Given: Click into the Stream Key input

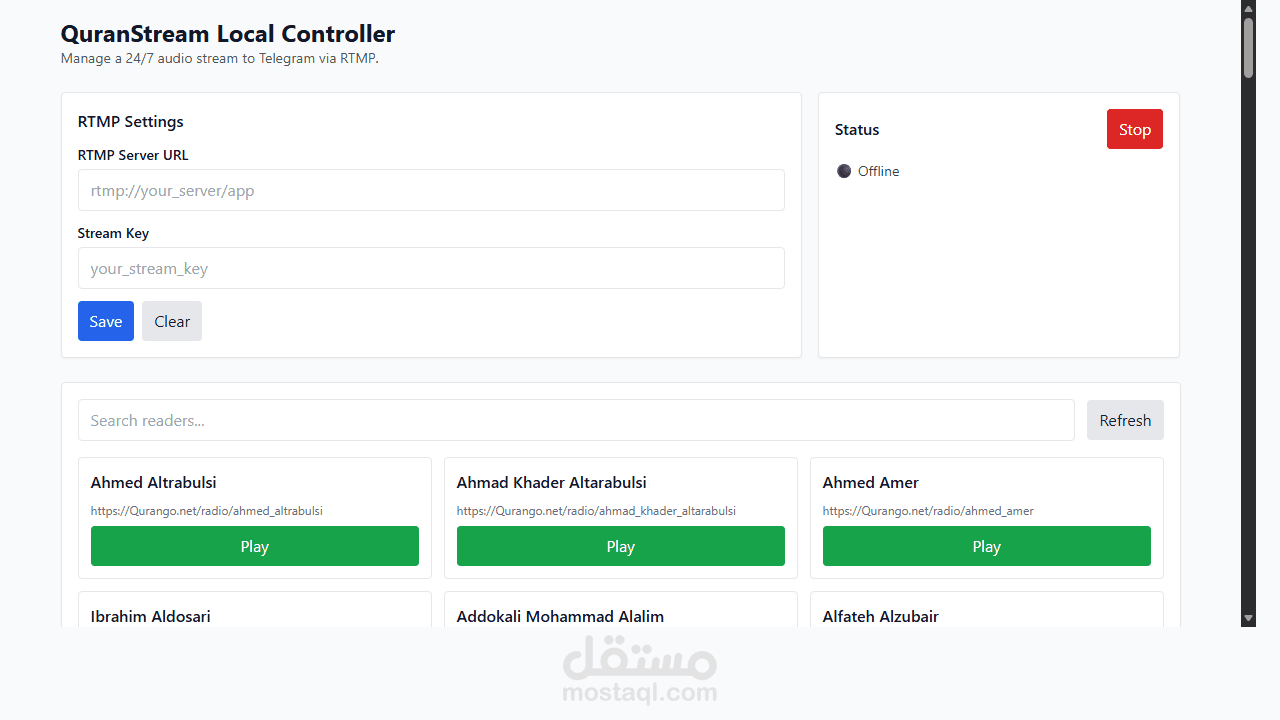Looking at the screenshot, I should pos(431,268).
